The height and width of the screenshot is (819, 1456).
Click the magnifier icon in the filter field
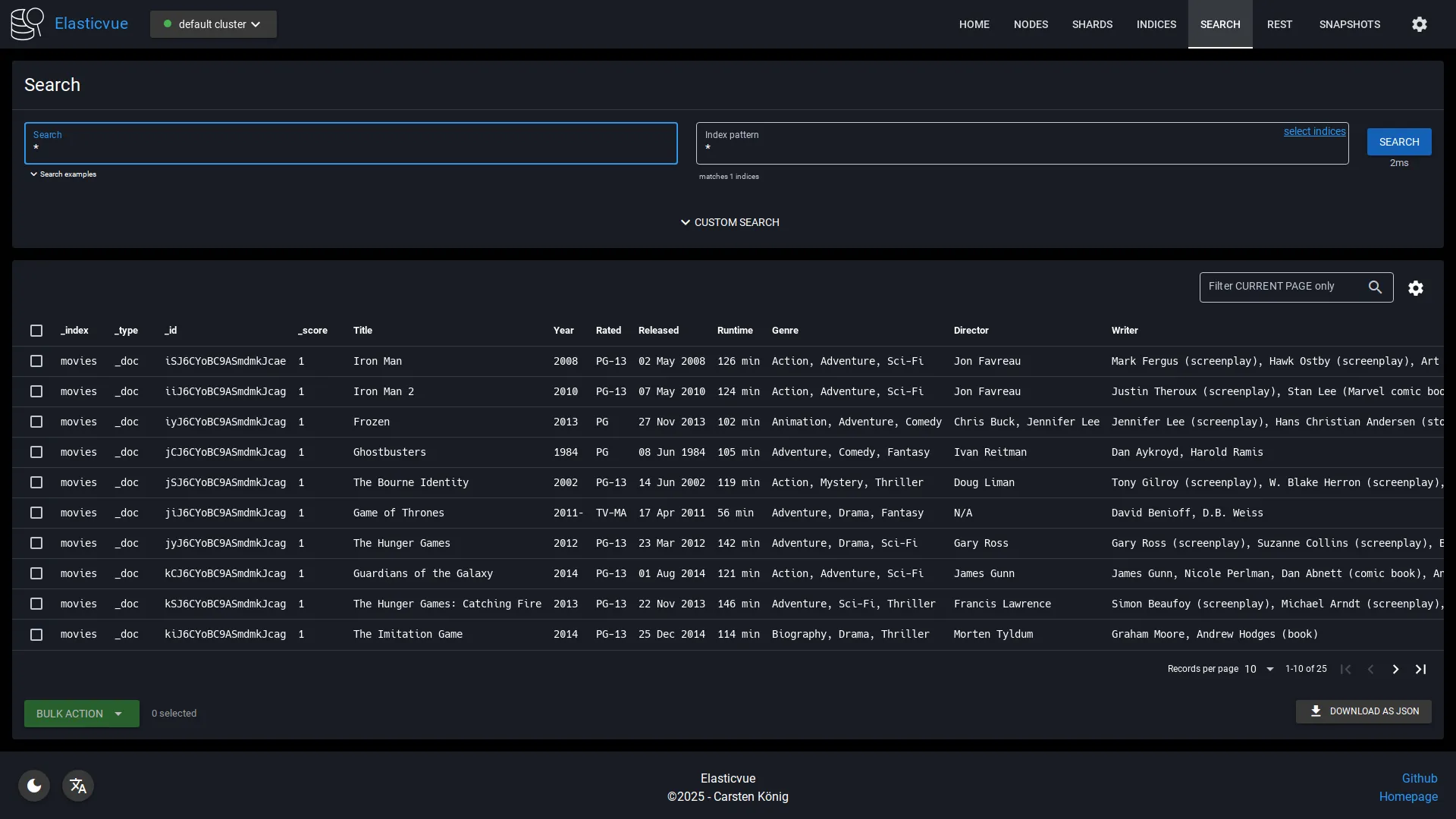(x=1375, y=287)
